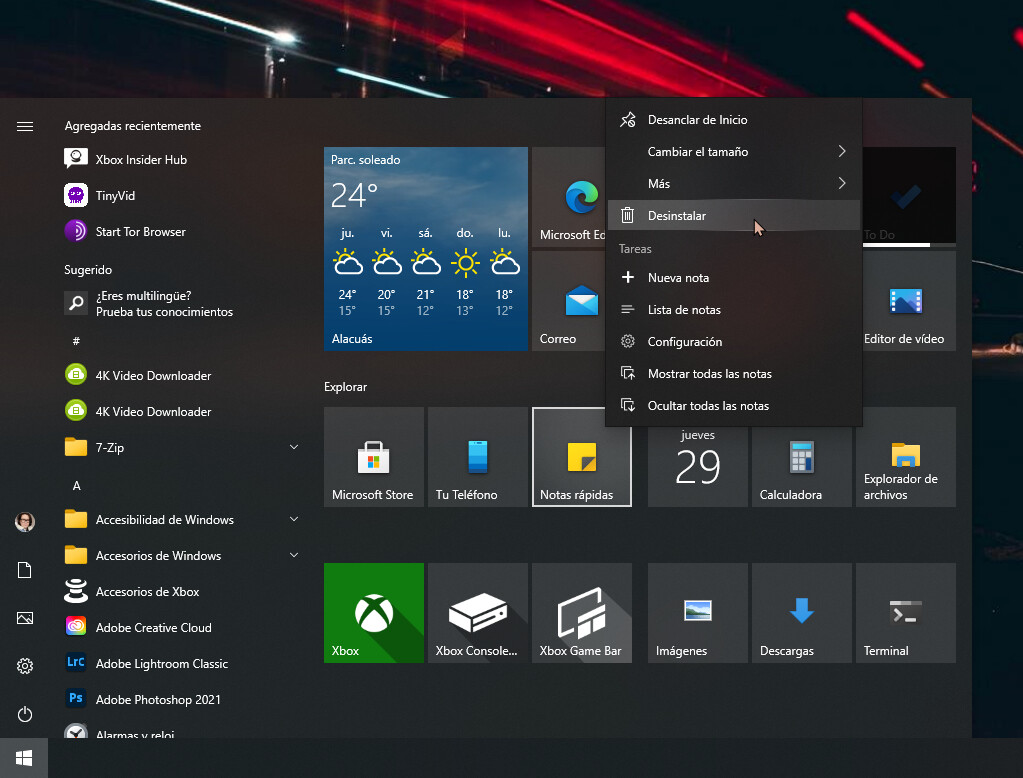Expand Accesibilidad de Windows folder

pos(183,520)
